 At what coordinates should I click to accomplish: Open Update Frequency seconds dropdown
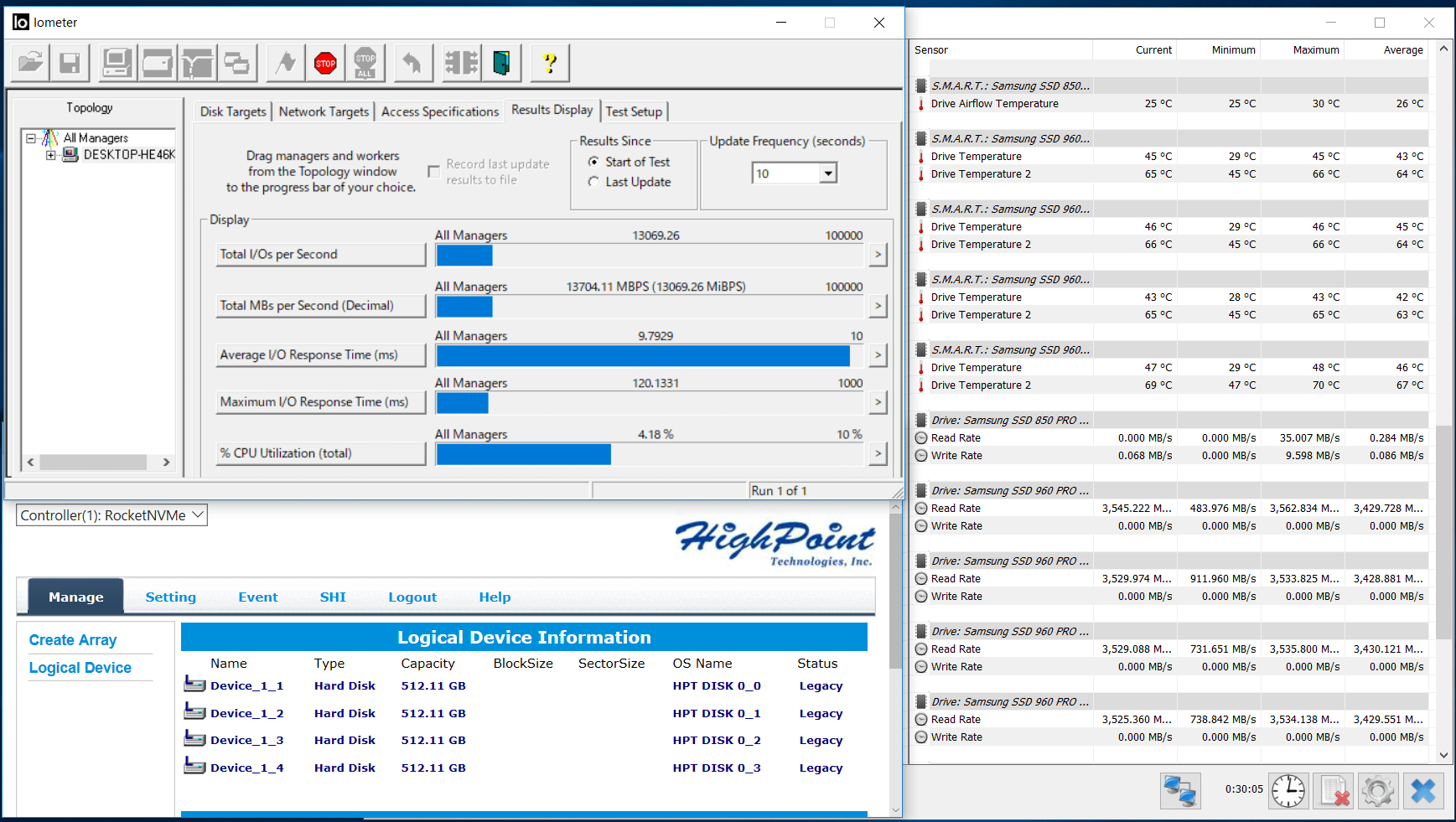[828, 173]
